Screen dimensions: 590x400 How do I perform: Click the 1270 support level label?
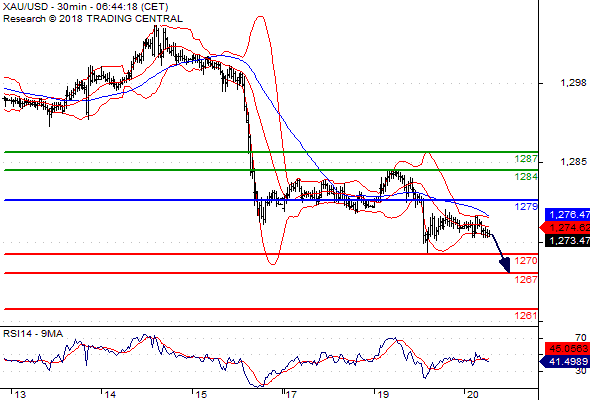526,260
